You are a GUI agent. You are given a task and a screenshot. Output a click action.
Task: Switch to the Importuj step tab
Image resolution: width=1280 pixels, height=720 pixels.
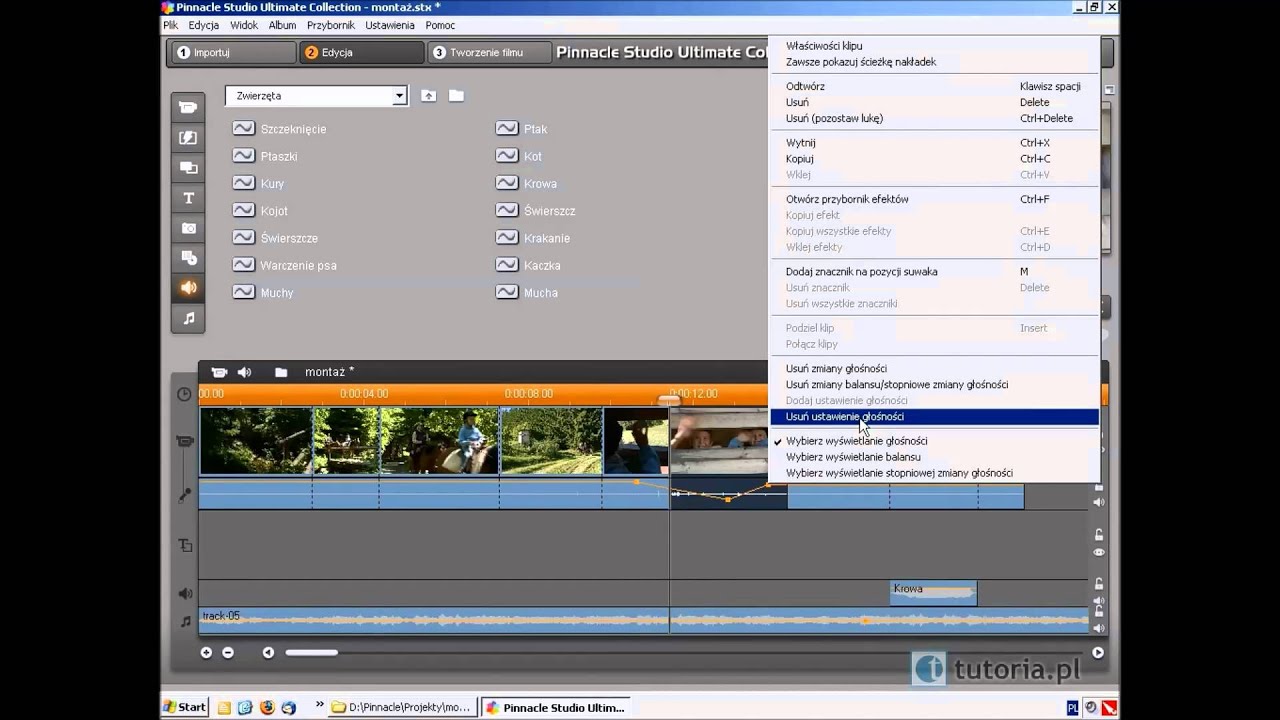233,52
